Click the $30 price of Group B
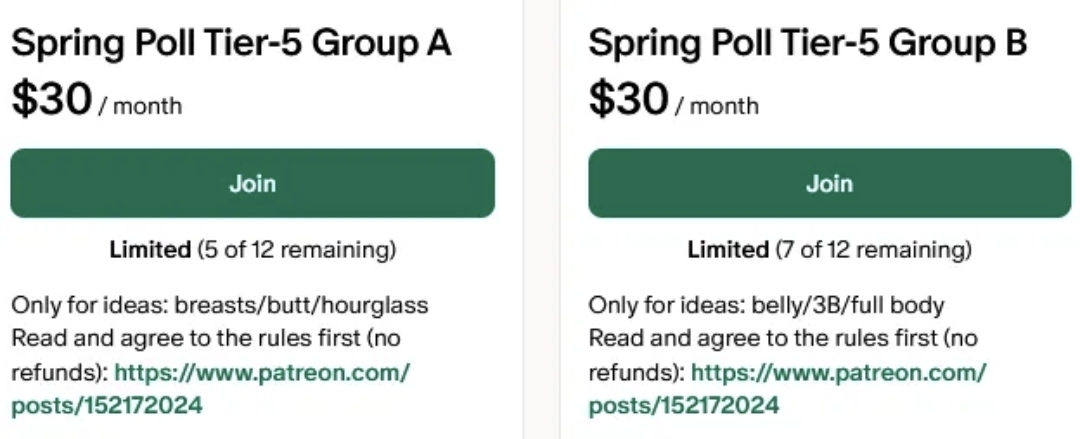Image resolution: width=1080 pixels, height=439 pixels. click(x=628, y=99)
